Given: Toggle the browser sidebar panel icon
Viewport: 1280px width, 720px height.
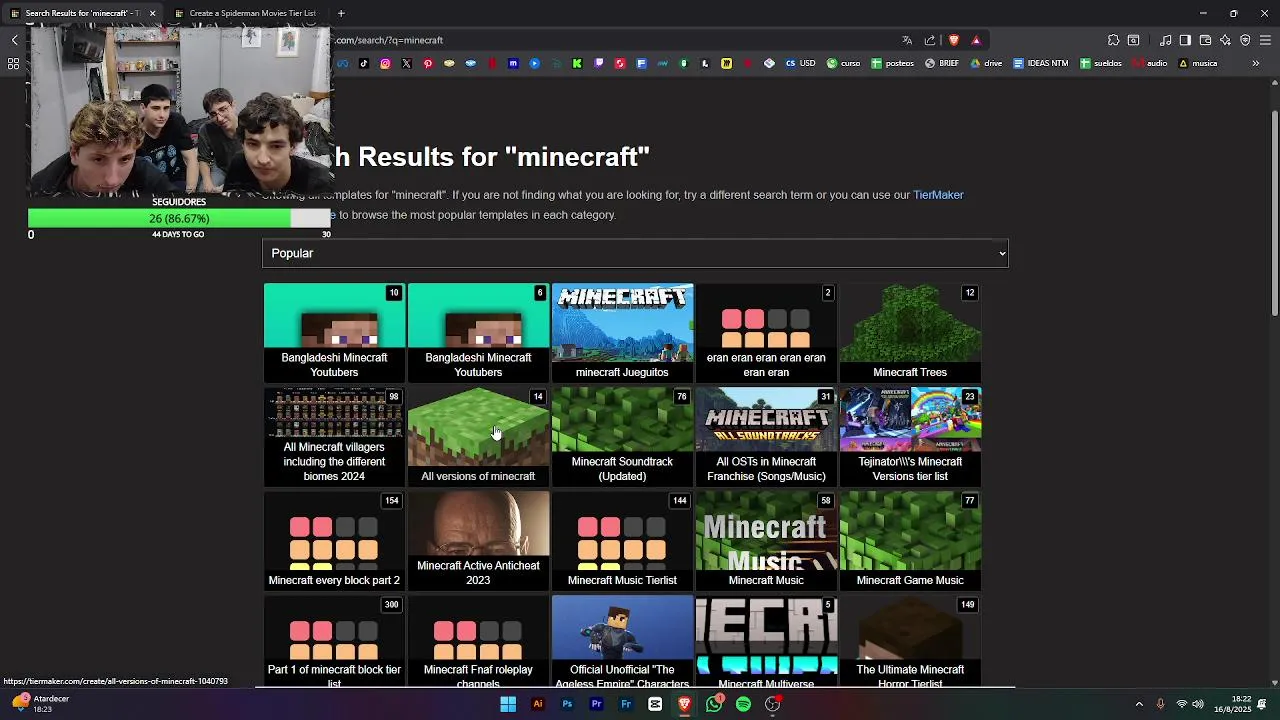Looking at the screenshot, I should (x=1185, y=40).
